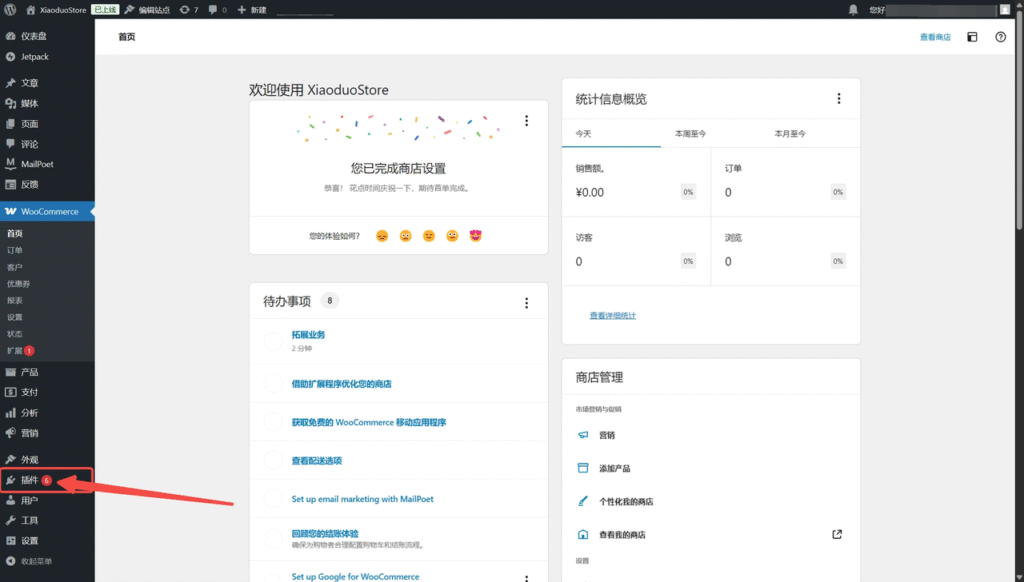Open 编辑站点 in admin bar

click(x=147, y=10)
